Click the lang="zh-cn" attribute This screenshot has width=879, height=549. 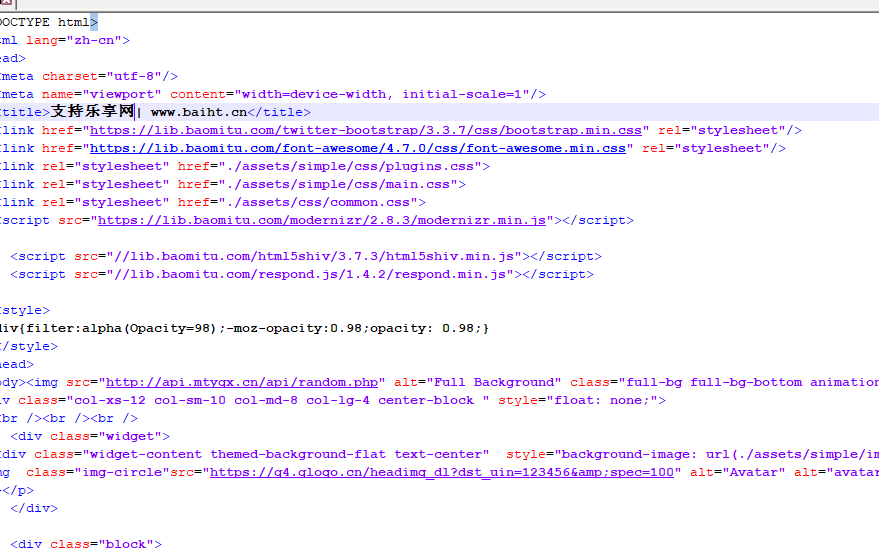click(74, 40)
